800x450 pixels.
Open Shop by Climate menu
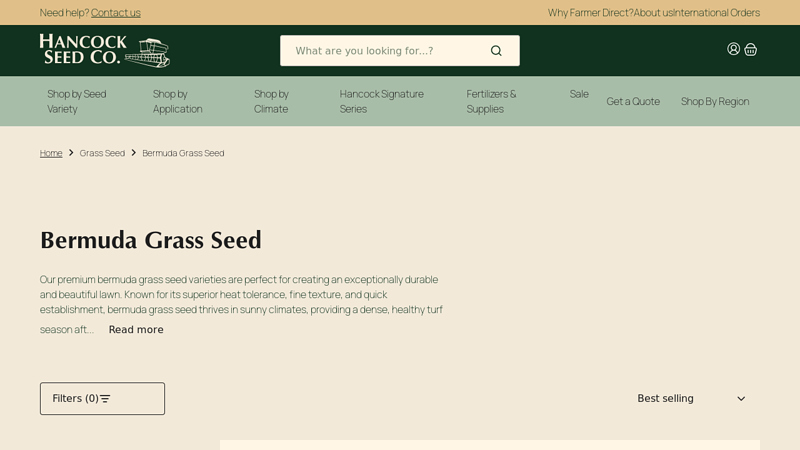click(x=271, y=101)
